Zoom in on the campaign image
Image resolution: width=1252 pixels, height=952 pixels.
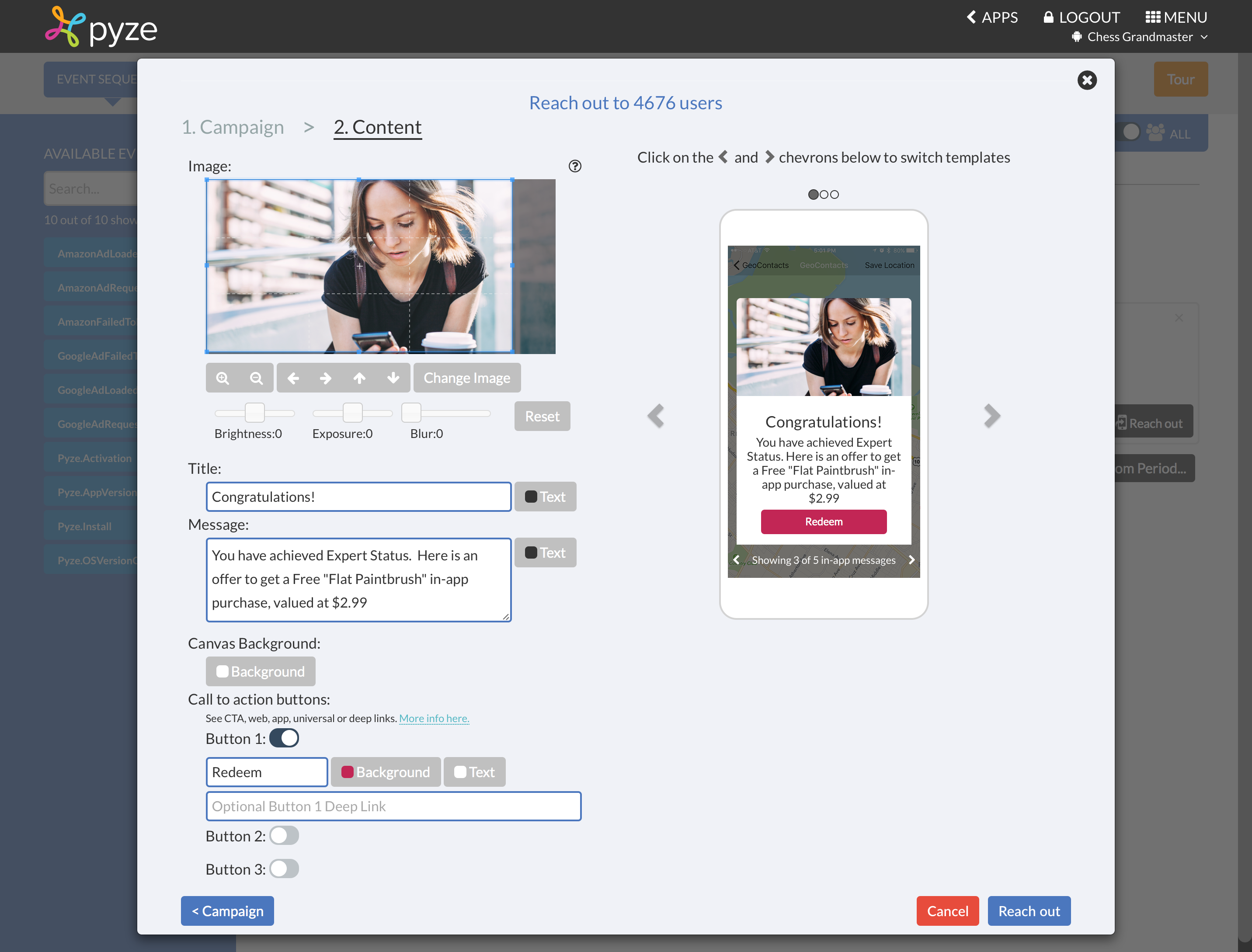pos(223,377)
